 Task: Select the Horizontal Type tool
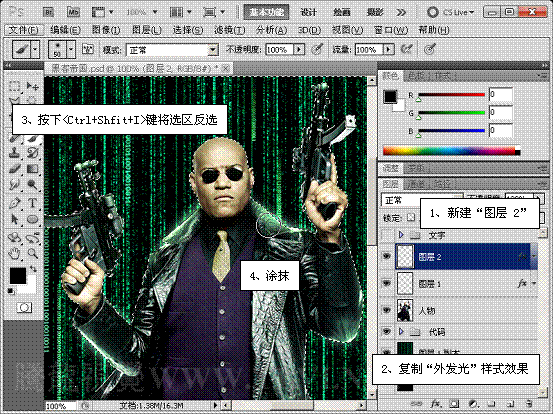[x=32, y=203]
